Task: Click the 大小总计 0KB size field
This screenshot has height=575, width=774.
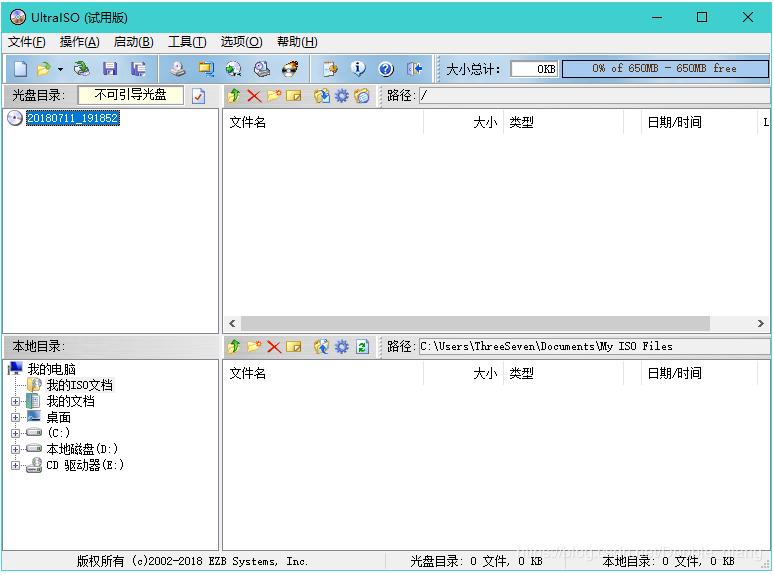Action: click(x=535, y=69)
